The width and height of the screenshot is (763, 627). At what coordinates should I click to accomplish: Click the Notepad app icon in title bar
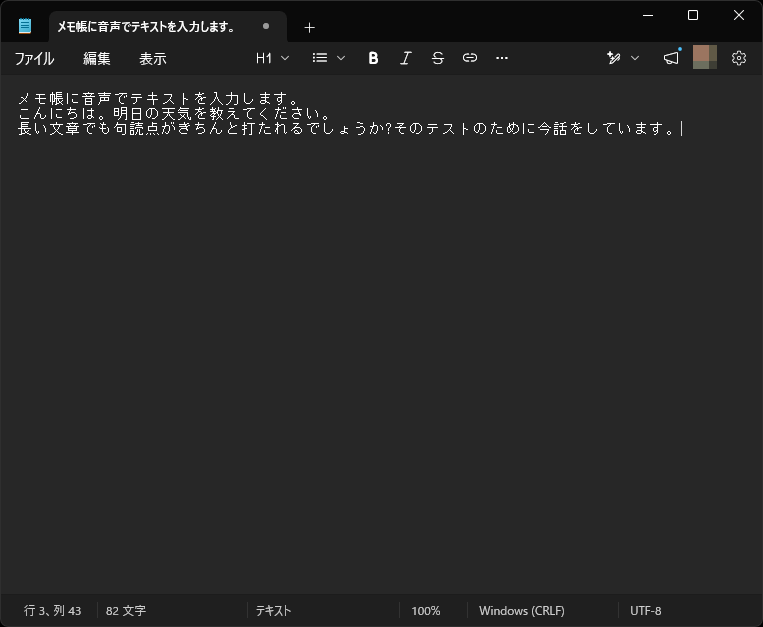click(25, 26)
